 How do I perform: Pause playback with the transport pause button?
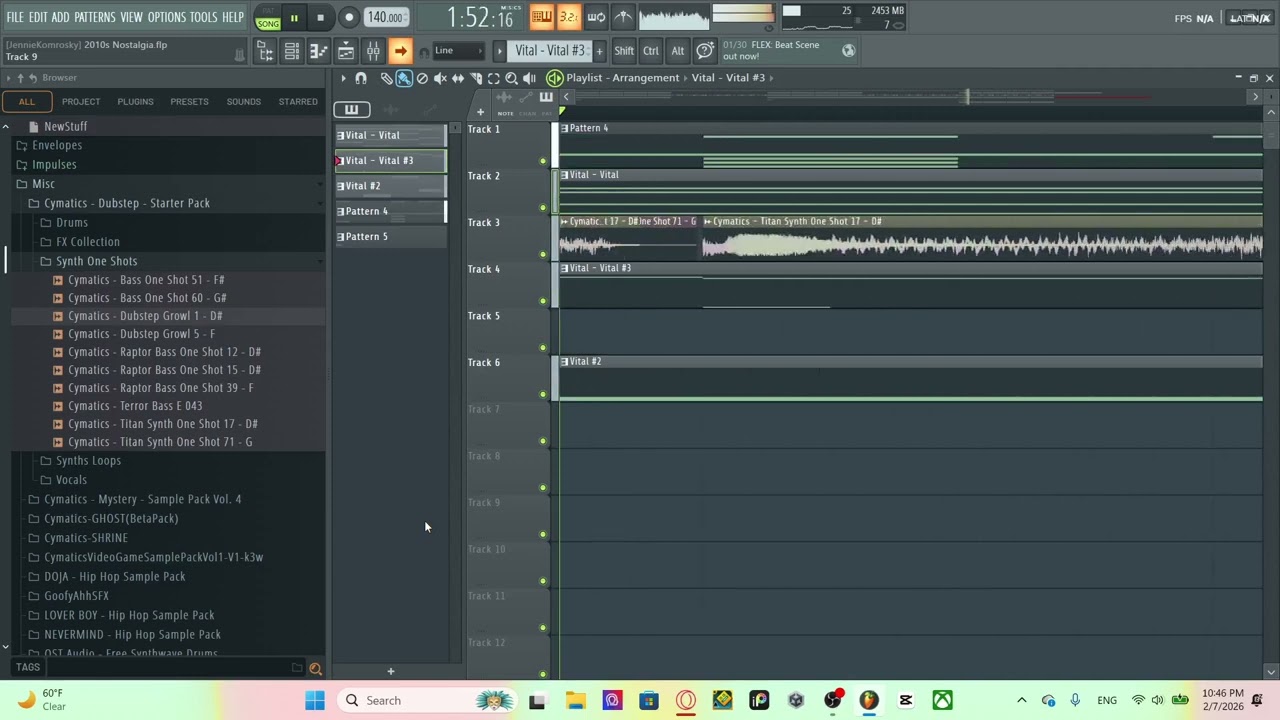[294, 17]
